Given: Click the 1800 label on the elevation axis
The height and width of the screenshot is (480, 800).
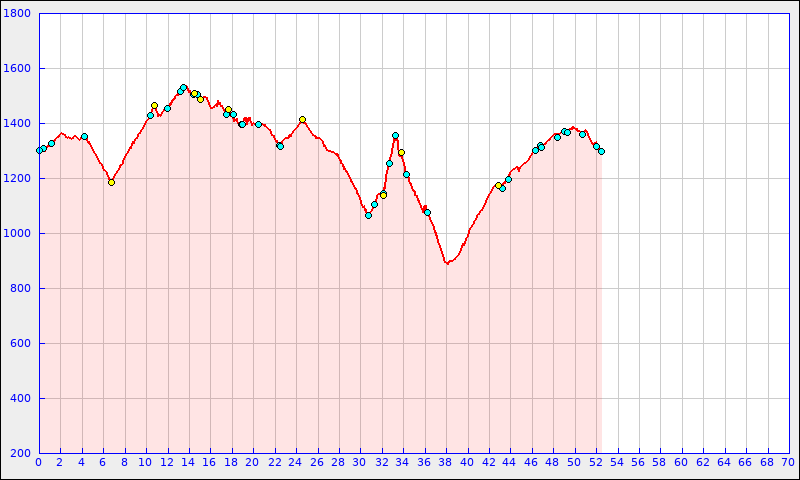Looking at the screenshot, I should (x=18, y=14).
